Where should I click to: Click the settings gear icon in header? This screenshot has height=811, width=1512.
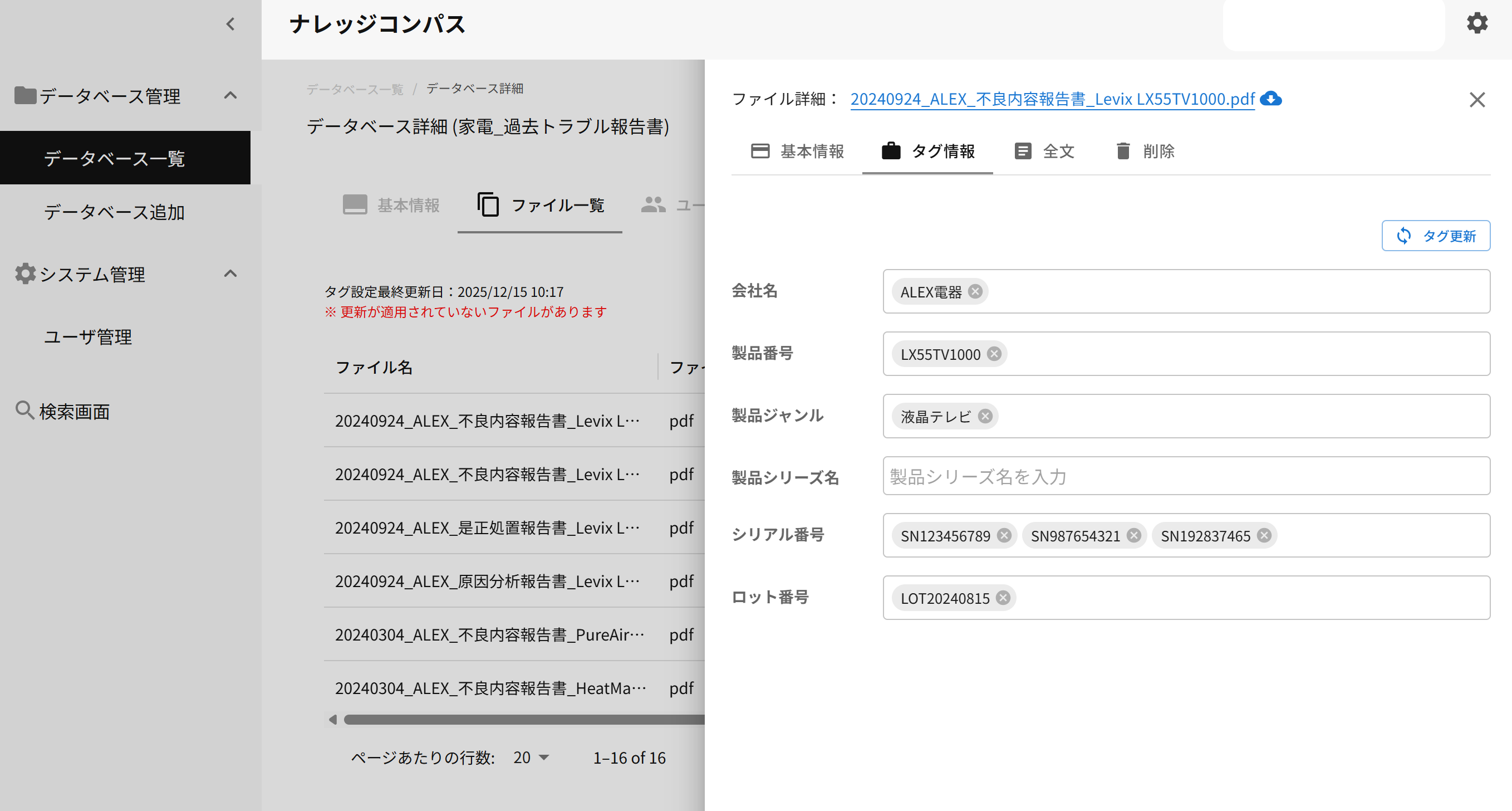(x=1476, y=23)
